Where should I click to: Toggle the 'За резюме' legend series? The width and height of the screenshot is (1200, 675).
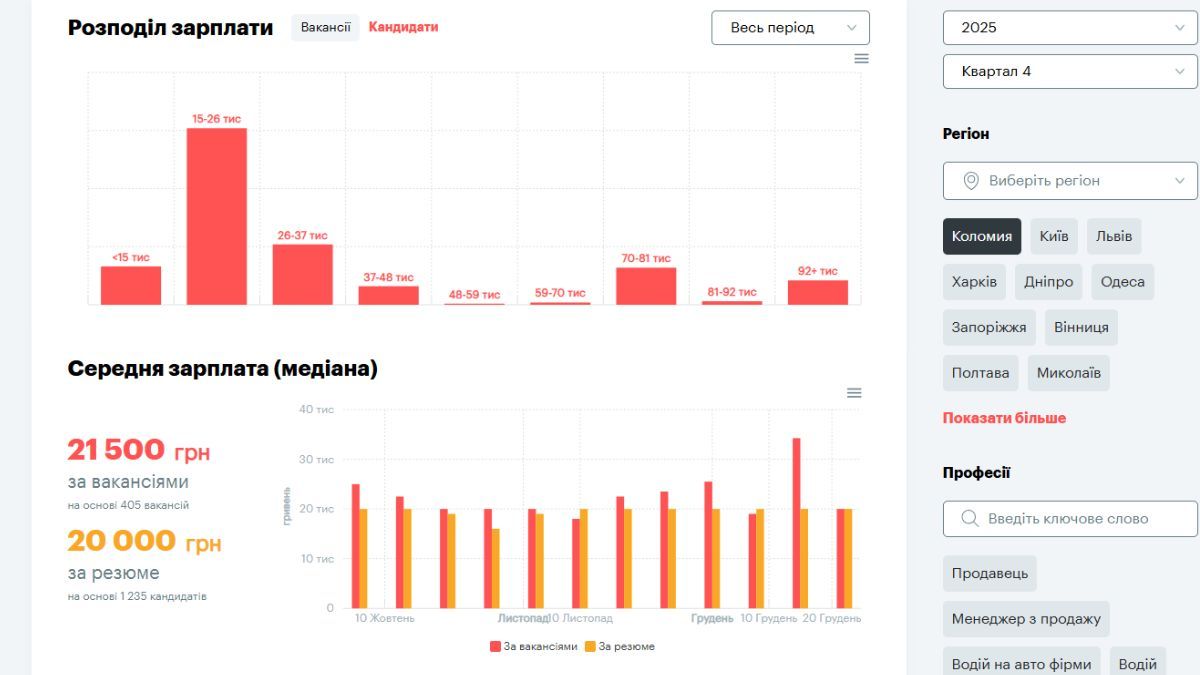click(x=620, y=646)
